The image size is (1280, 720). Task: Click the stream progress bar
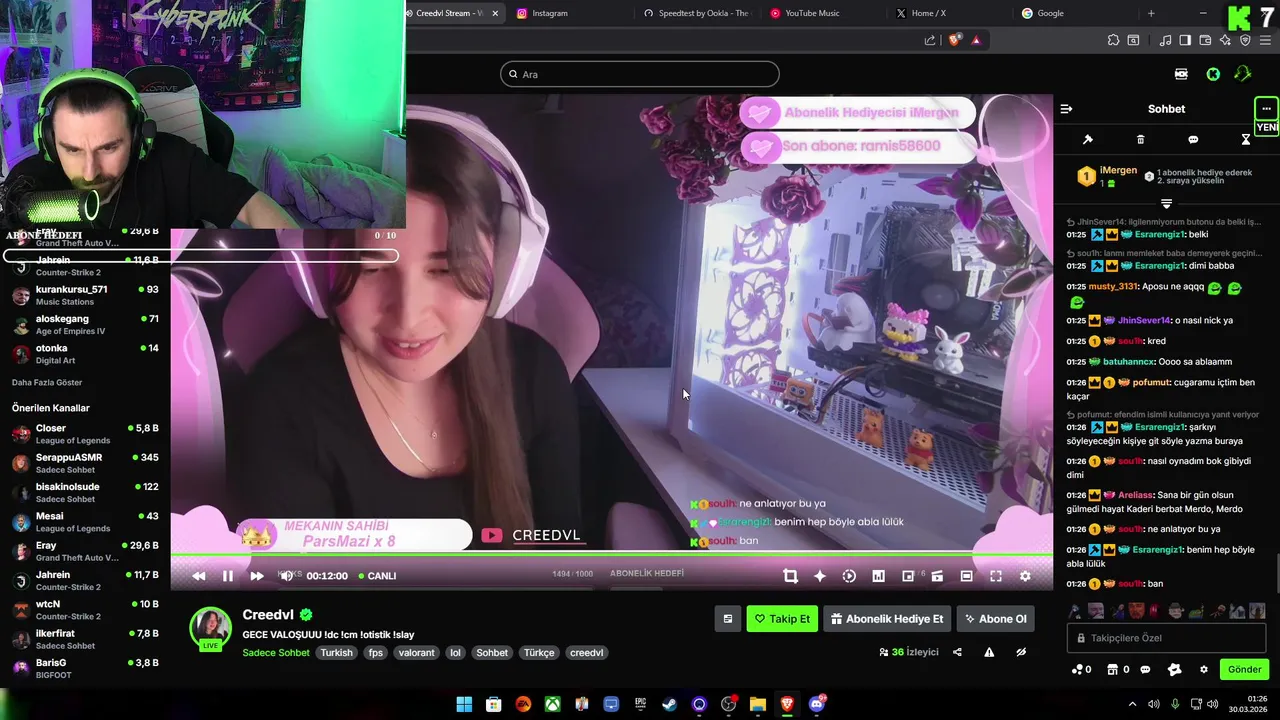611,555
